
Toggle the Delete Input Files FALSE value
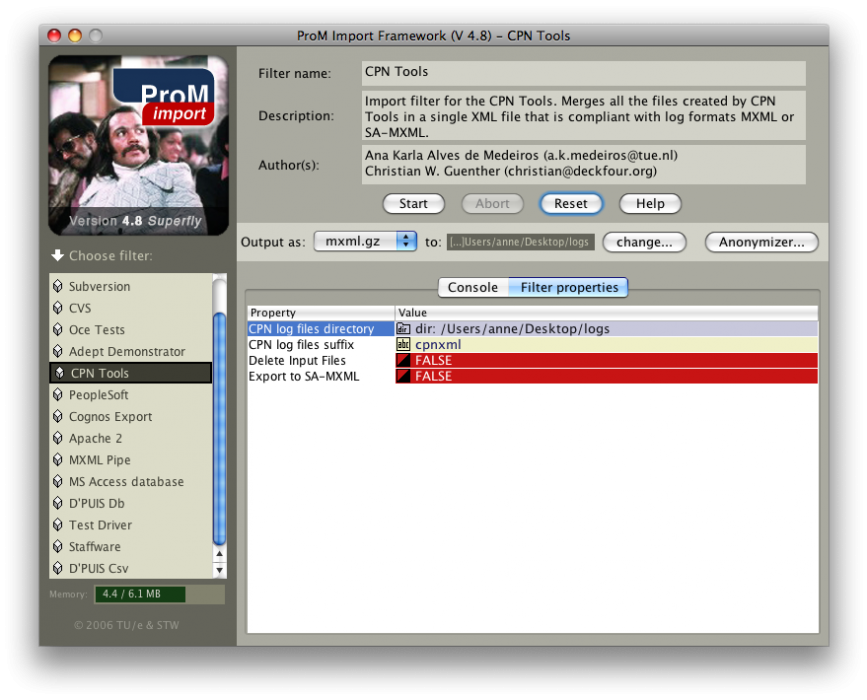pos(606,360)
